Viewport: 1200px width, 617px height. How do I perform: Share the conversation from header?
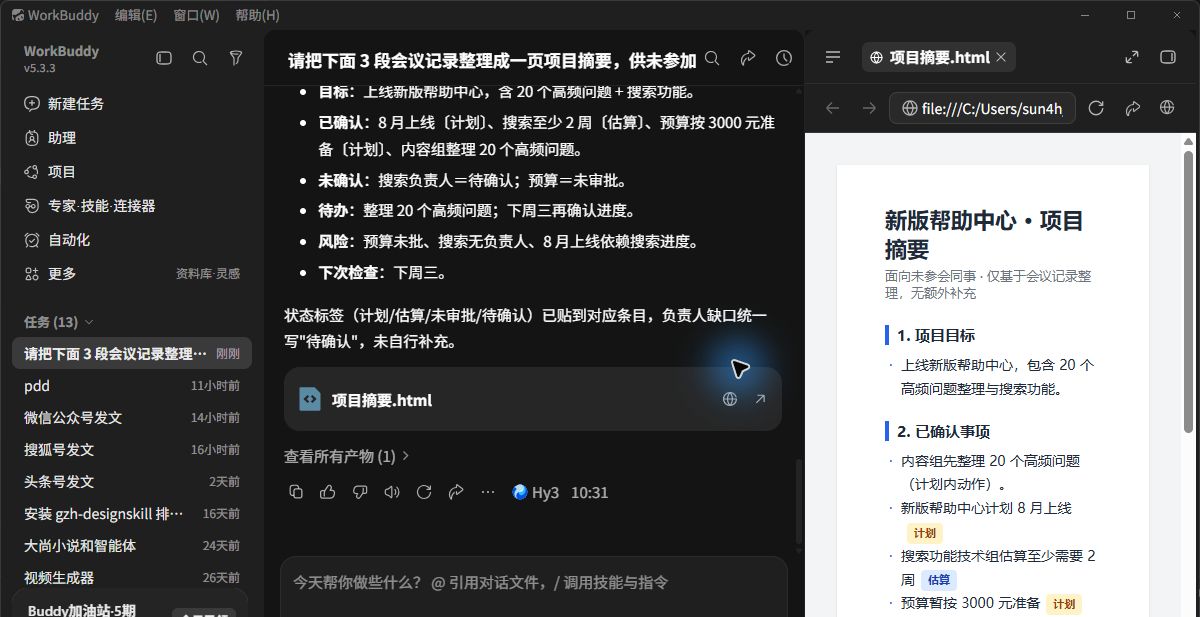coord(748,59)
